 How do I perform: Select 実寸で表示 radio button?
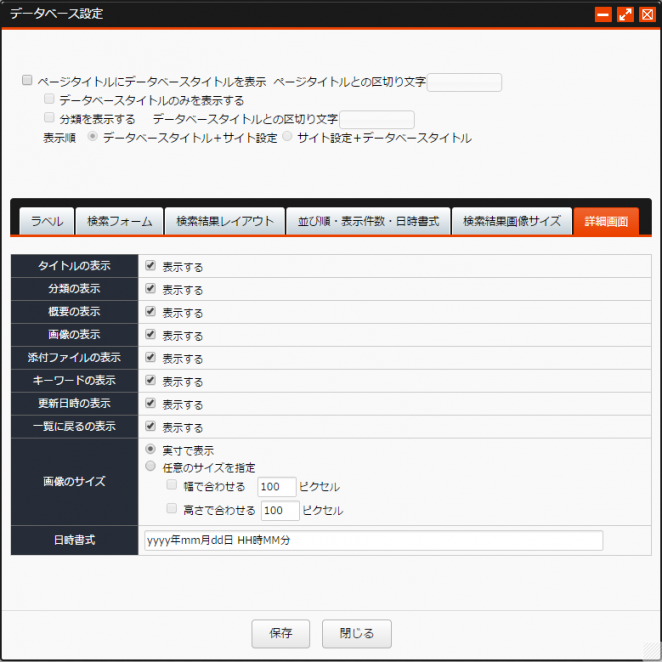[x=150, y=449]
